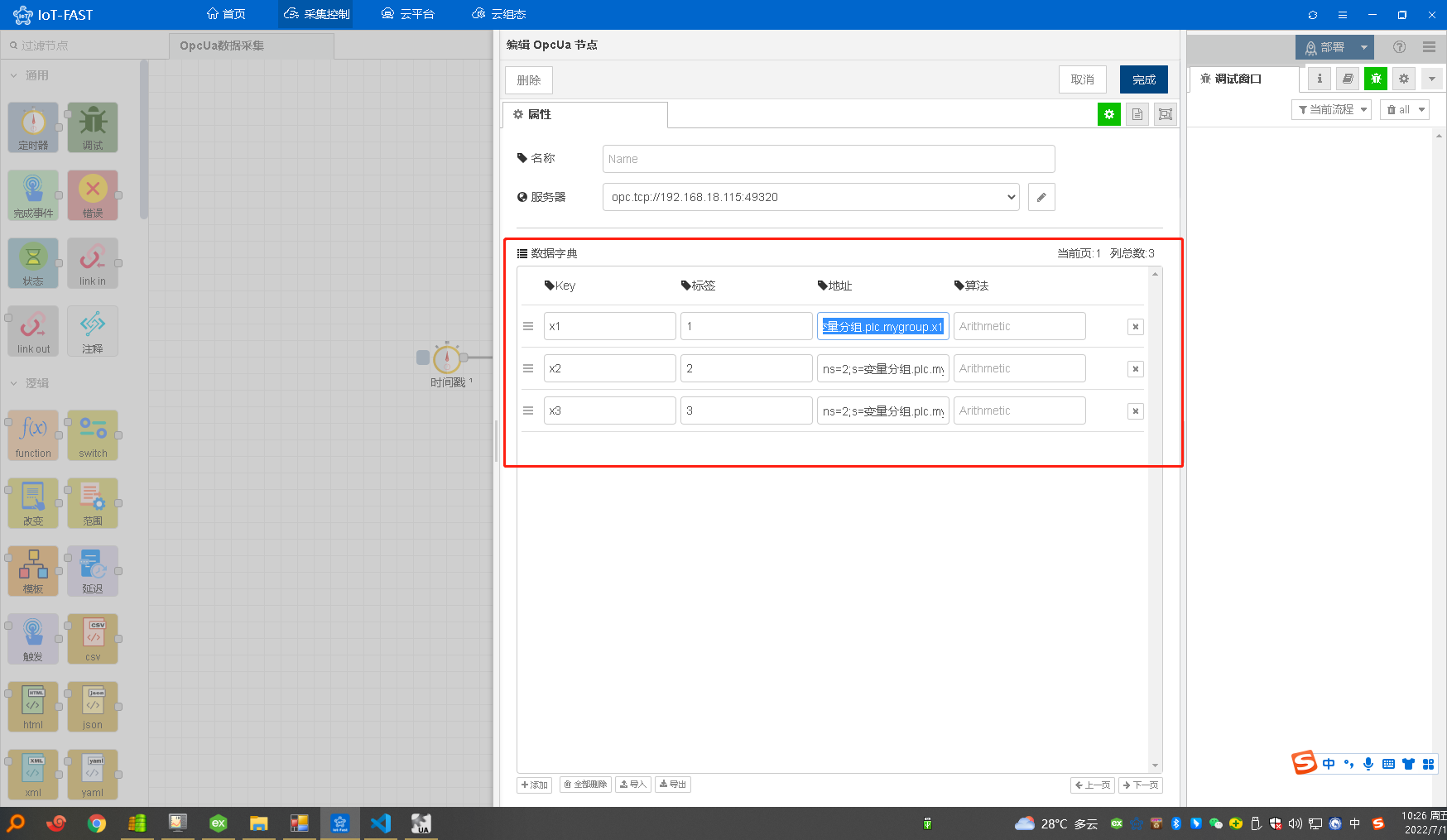This screenshot has height=840, width=1447.
Task: Select the function node in palette
Action: (x=33, y=435)
